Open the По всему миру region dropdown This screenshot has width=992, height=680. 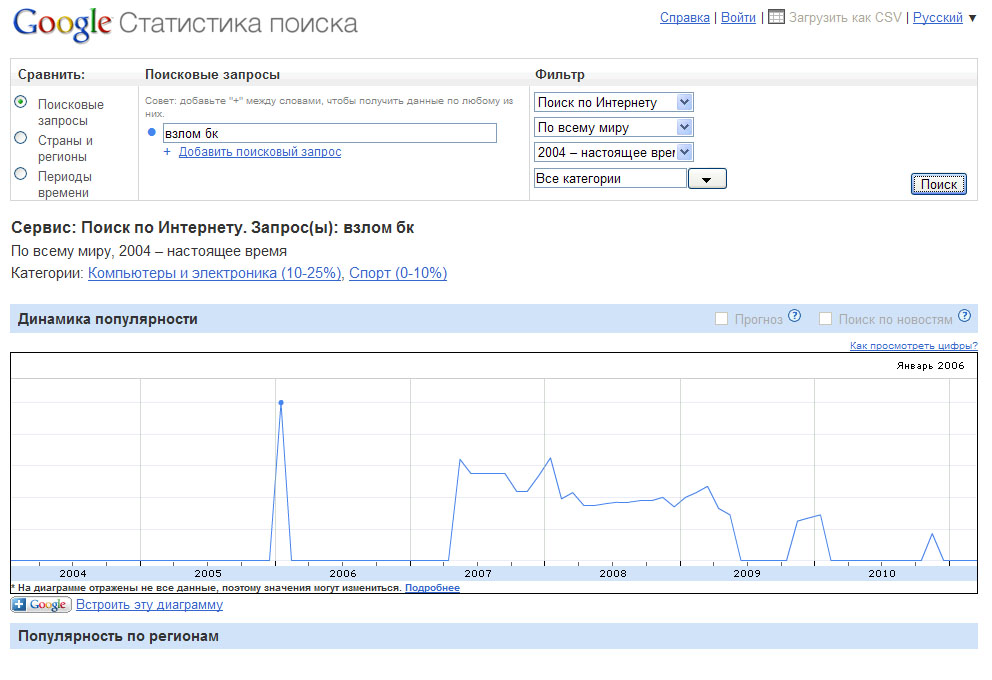coord(614,127)
